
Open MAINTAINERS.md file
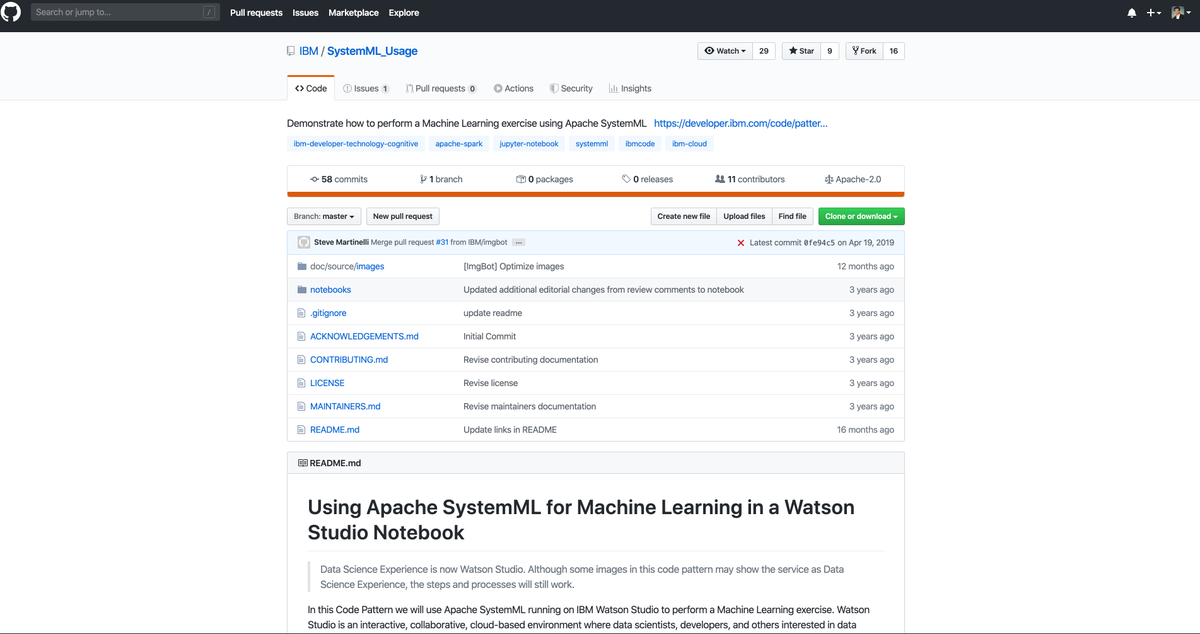tap(345, 406)
